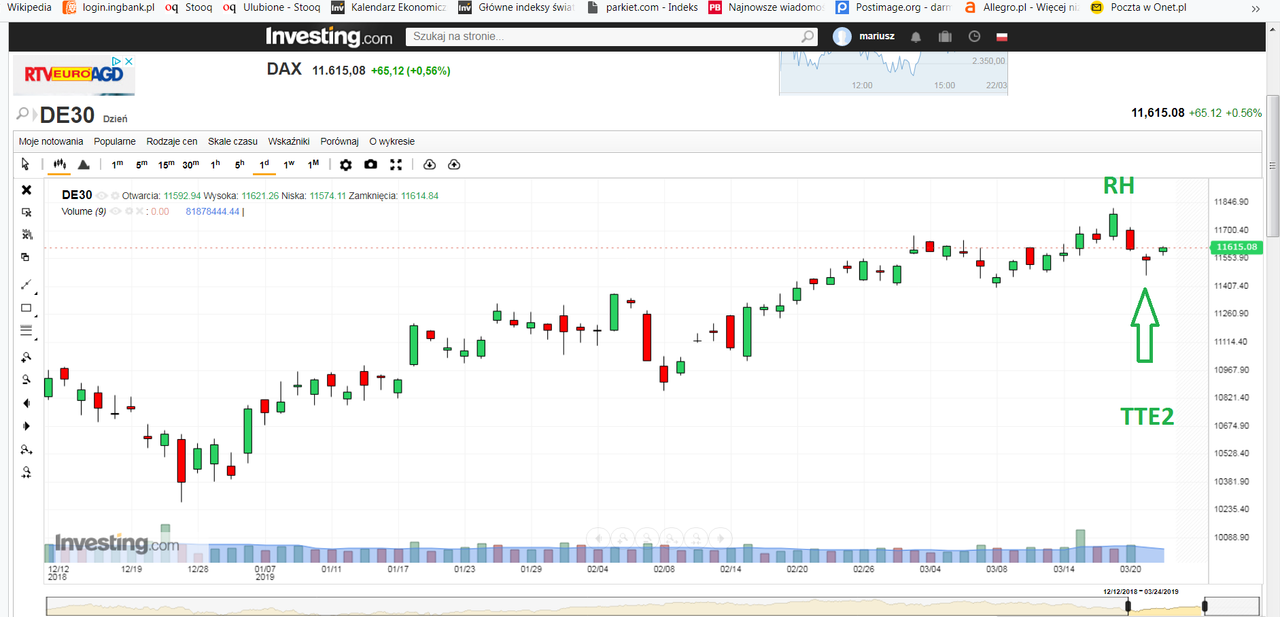This screenshot has width=1280, height=617.
Task: Select the 1d timeframe
Action: (264, 164)
